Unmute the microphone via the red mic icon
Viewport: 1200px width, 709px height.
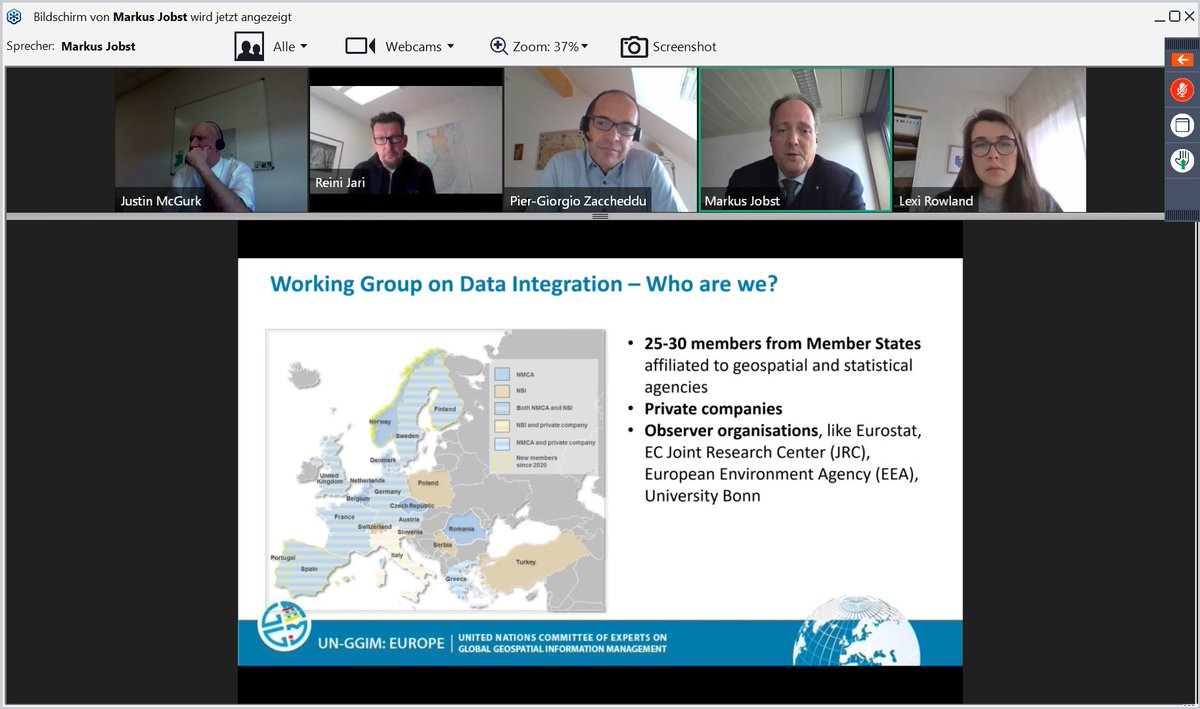click(x=1182, y=89)
